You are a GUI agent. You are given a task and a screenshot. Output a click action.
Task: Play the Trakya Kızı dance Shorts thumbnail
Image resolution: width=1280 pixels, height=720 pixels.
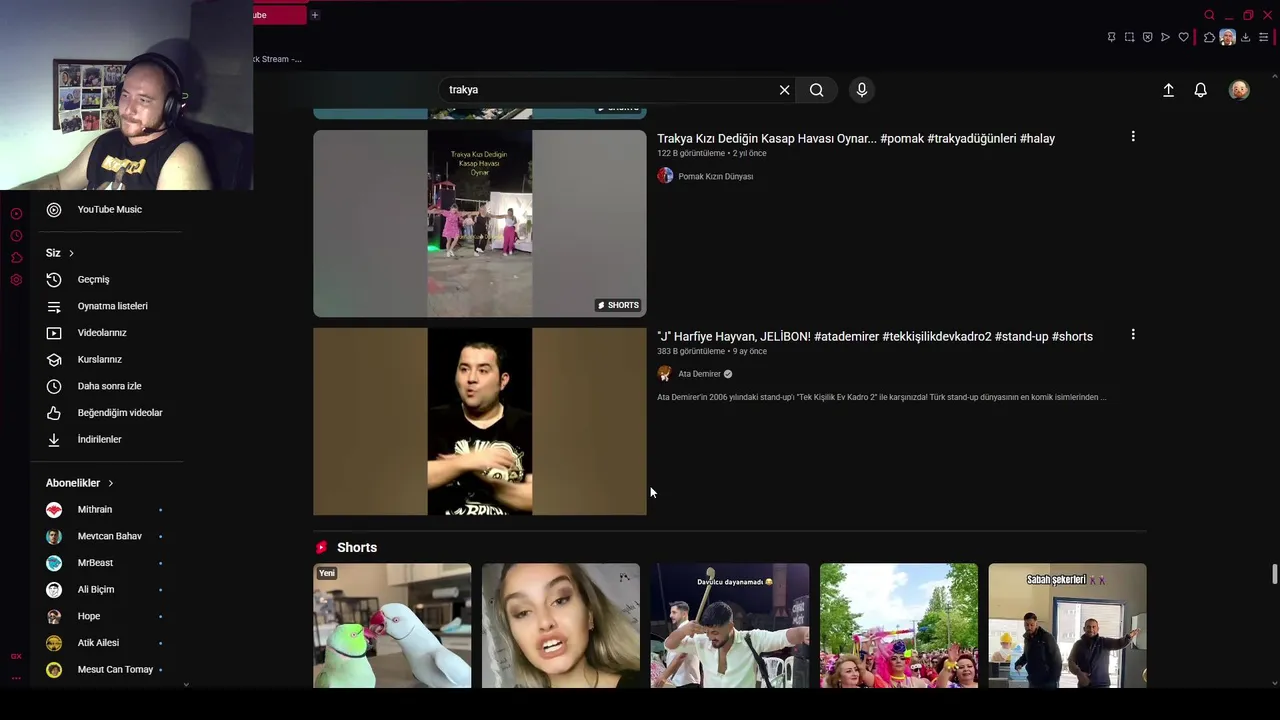click(480, 223)
